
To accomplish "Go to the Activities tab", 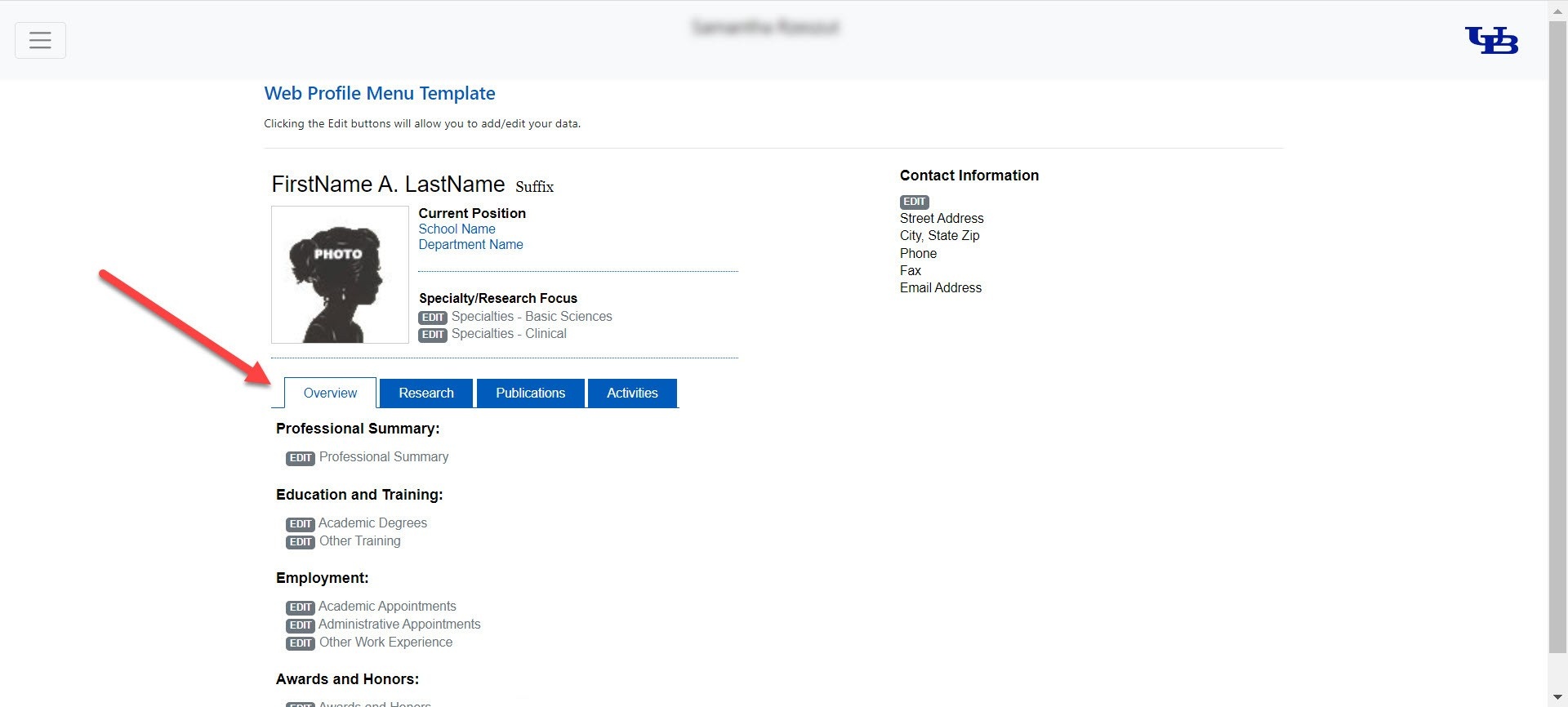I will coord(632,393).
